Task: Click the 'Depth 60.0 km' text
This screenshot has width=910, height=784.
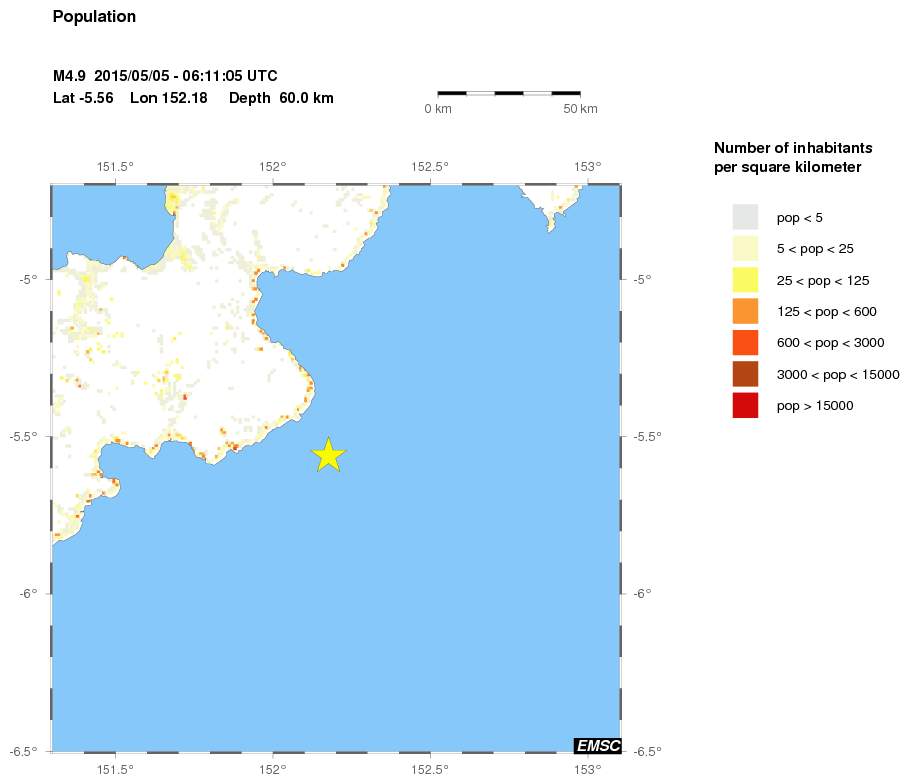Action: tap(281, 98)
